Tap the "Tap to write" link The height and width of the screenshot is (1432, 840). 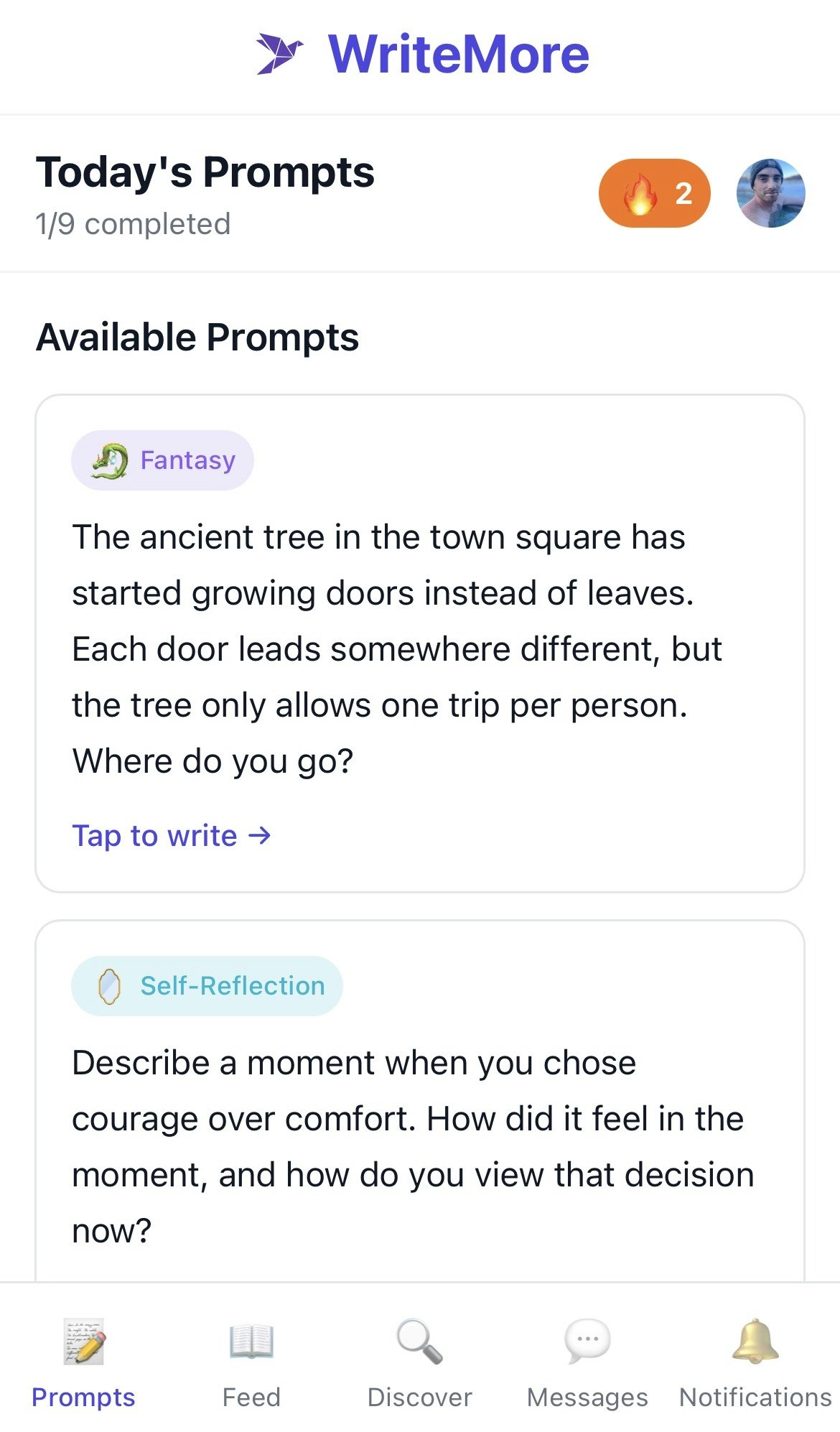pos(171,835)
